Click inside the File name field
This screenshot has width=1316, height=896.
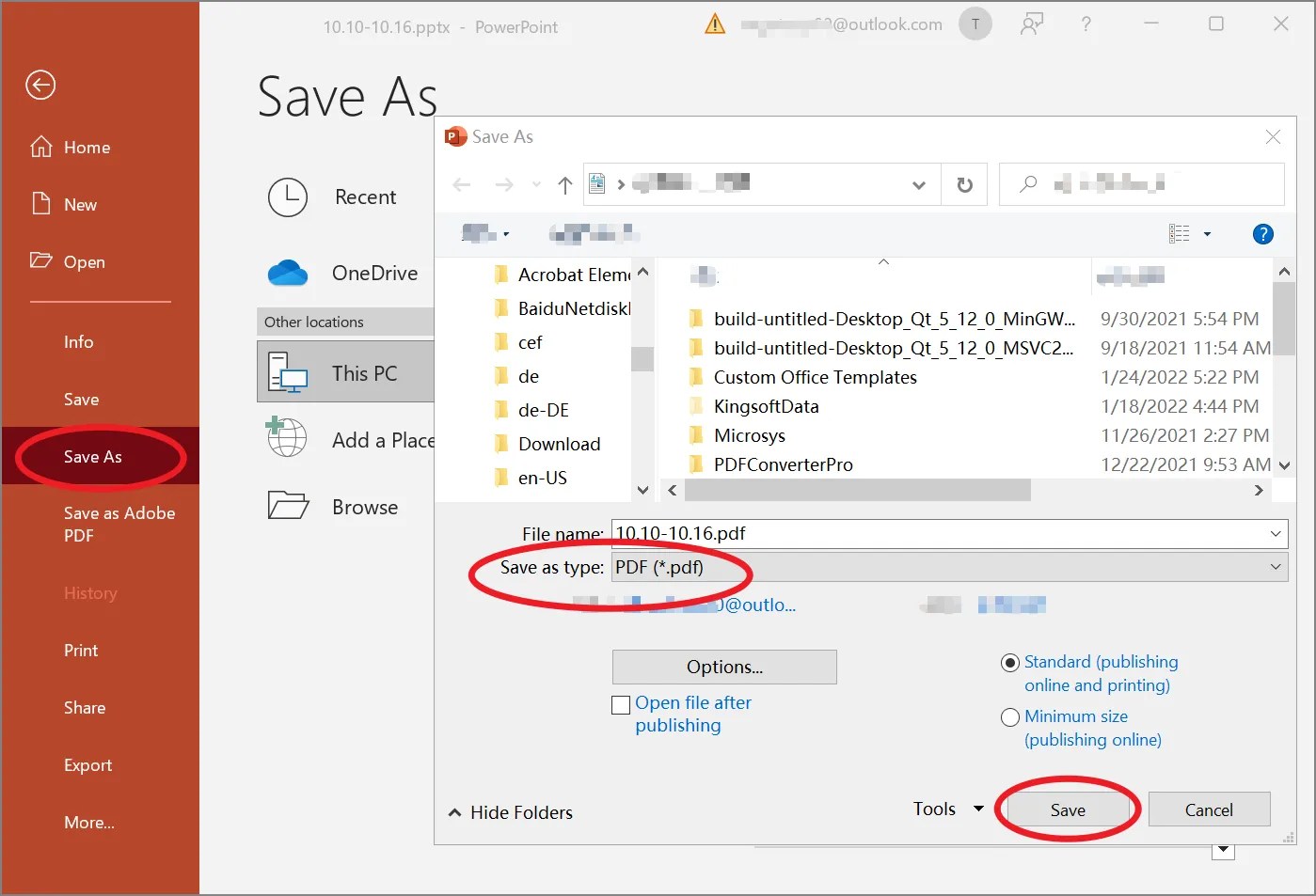[x=847, y=533]
